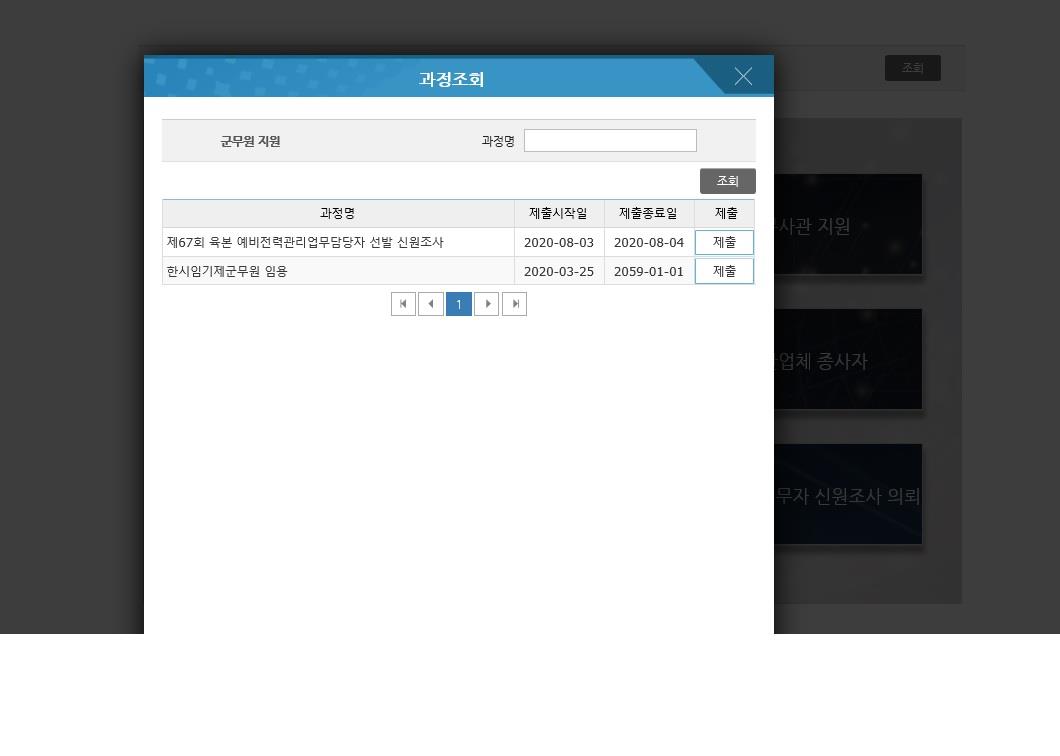Click the 제출시작일 column header
The height and width of the screenshot is (756, 1060).
pos(559,213)
